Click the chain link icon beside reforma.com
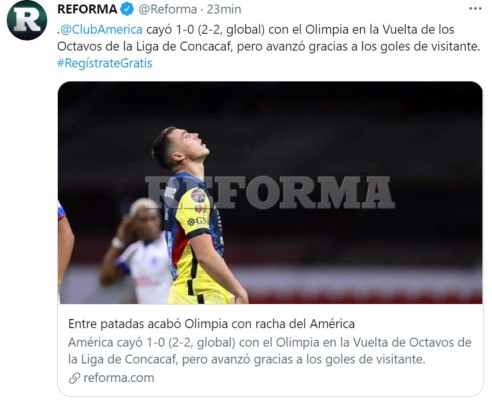Screen dimensions: 492x400 74,378
